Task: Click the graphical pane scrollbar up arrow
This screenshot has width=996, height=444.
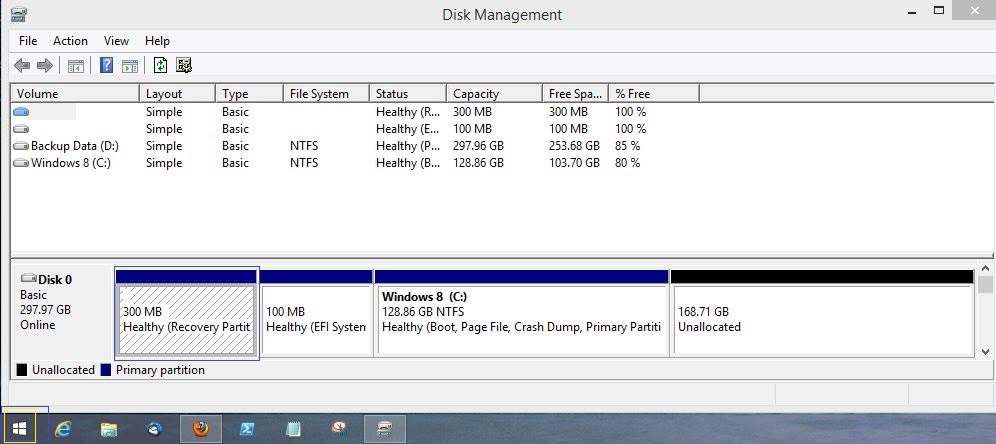Action: [985, 269]
